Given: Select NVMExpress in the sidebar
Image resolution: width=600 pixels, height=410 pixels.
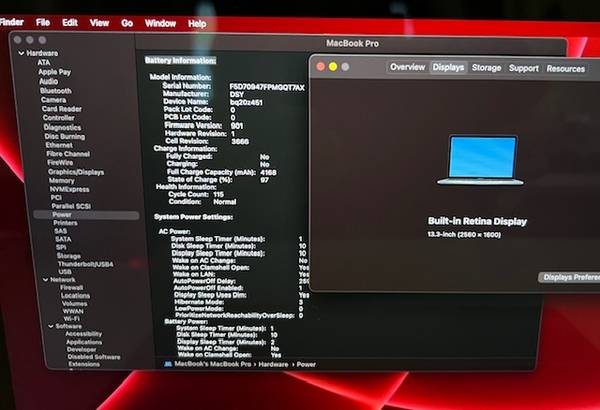Looking at the screenshot, I should click(69, 189).
